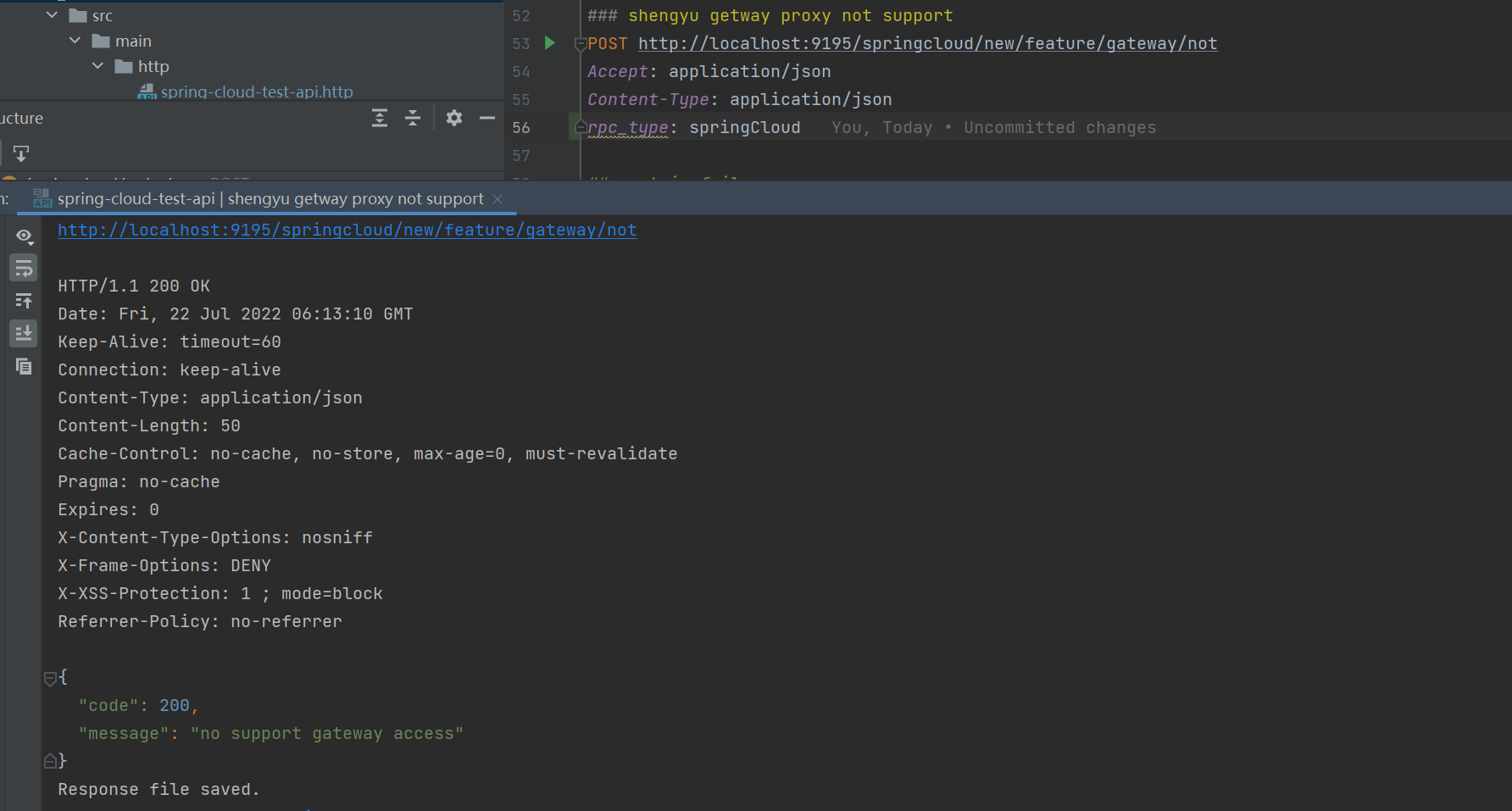Click Expand All icon in Structure panel
1512x811 pixels.
point(380,118)
